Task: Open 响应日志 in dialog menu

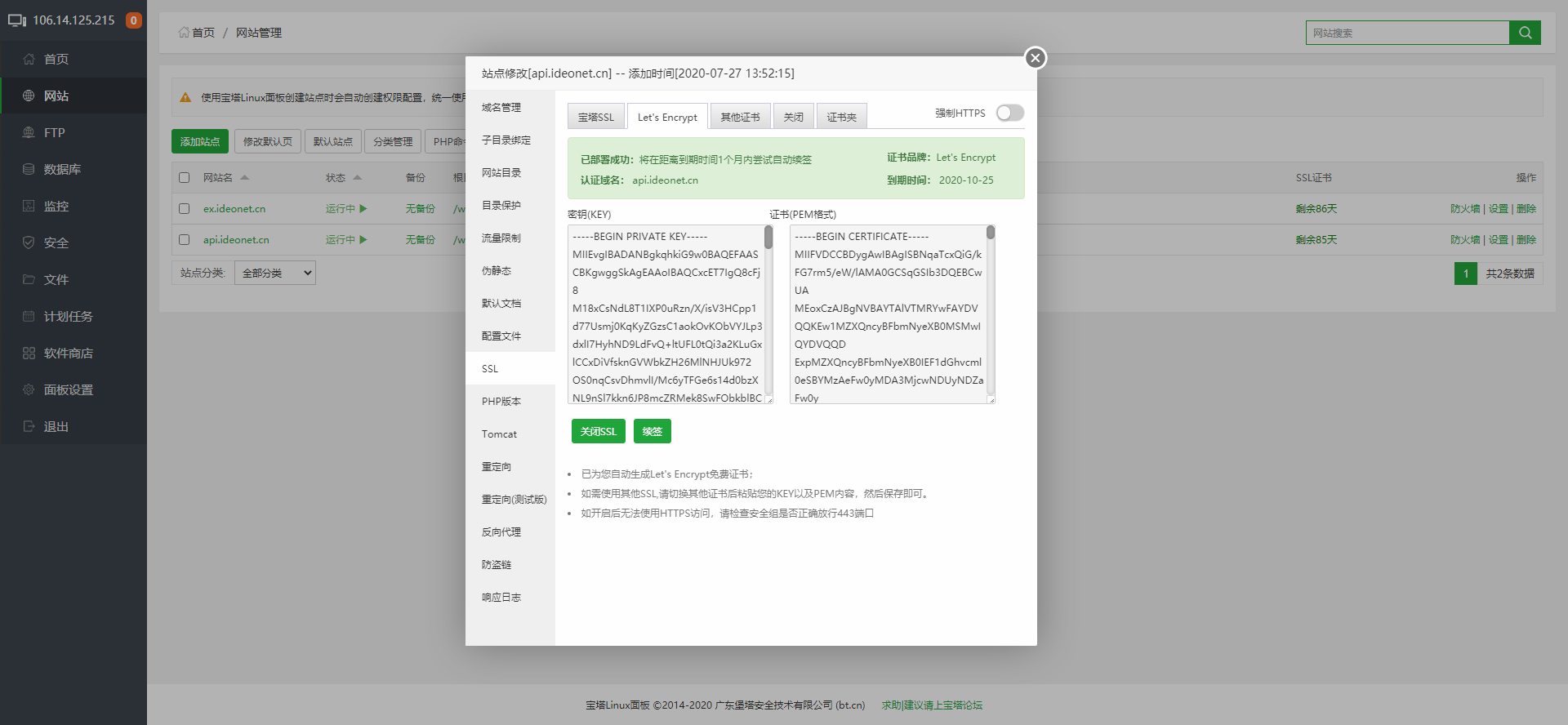Action: [510, 597]
